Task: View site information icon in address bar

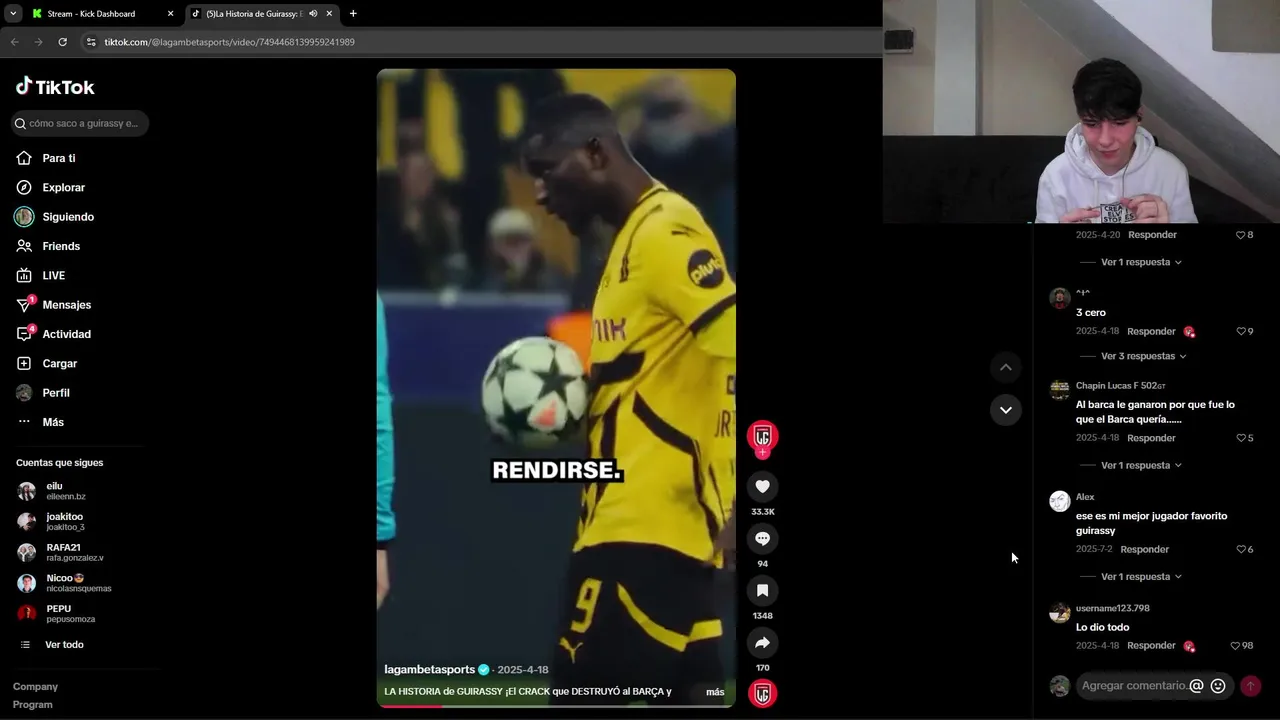Action: click(91, 42)
